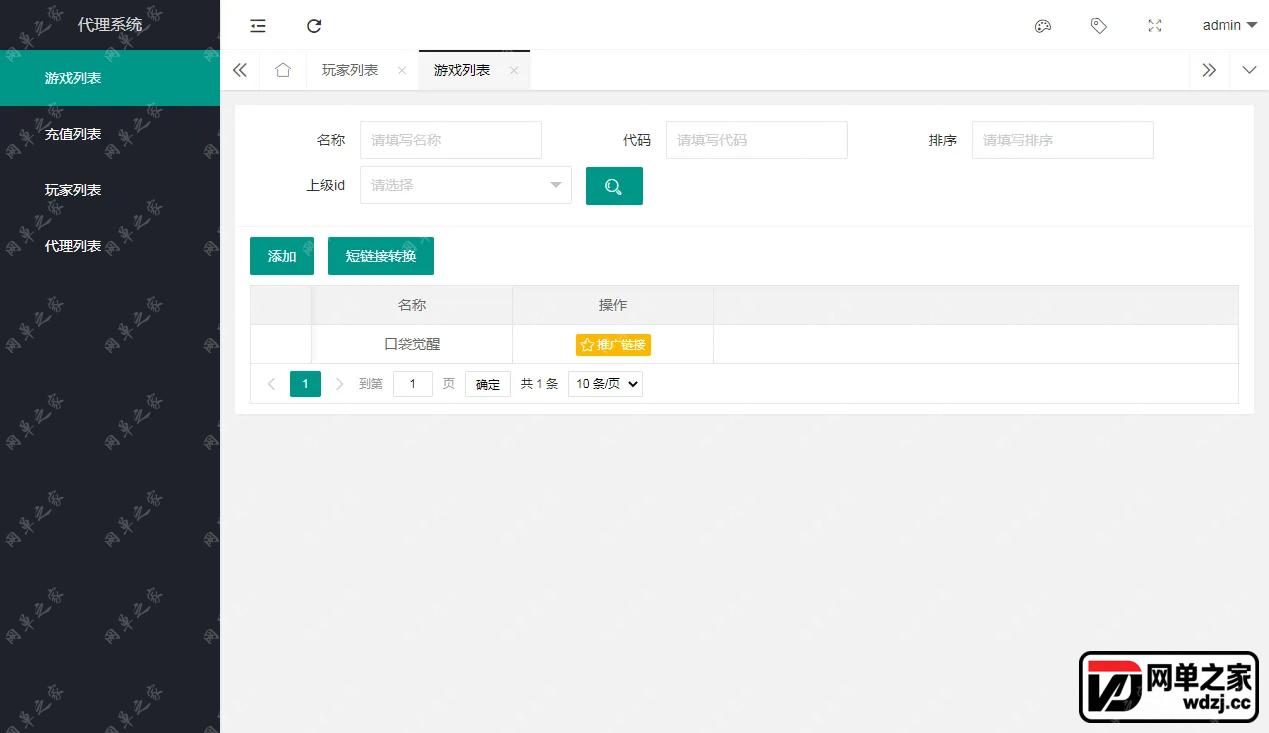Open 代理列表 in the sidebar
Image resolution: width=1269 pixels, height=733 pixels.
(x=110, y=246)
